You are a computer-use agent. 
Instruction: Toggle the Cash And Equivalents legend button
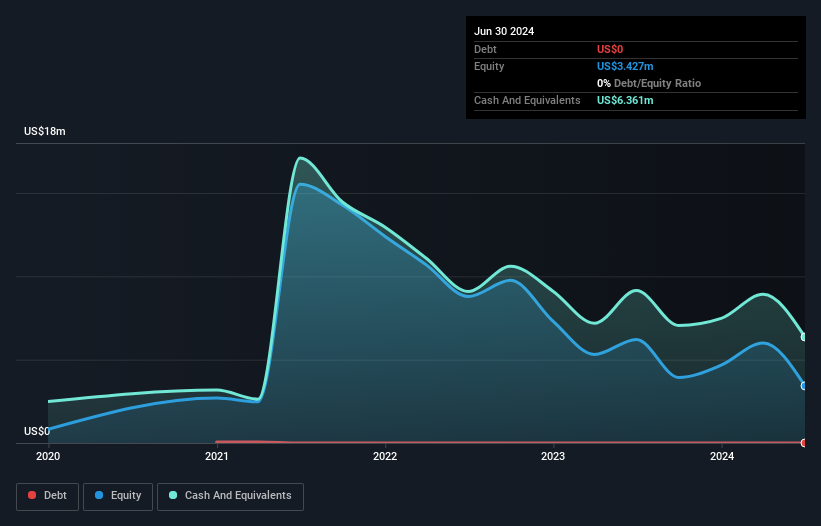(x=230, y=496)
